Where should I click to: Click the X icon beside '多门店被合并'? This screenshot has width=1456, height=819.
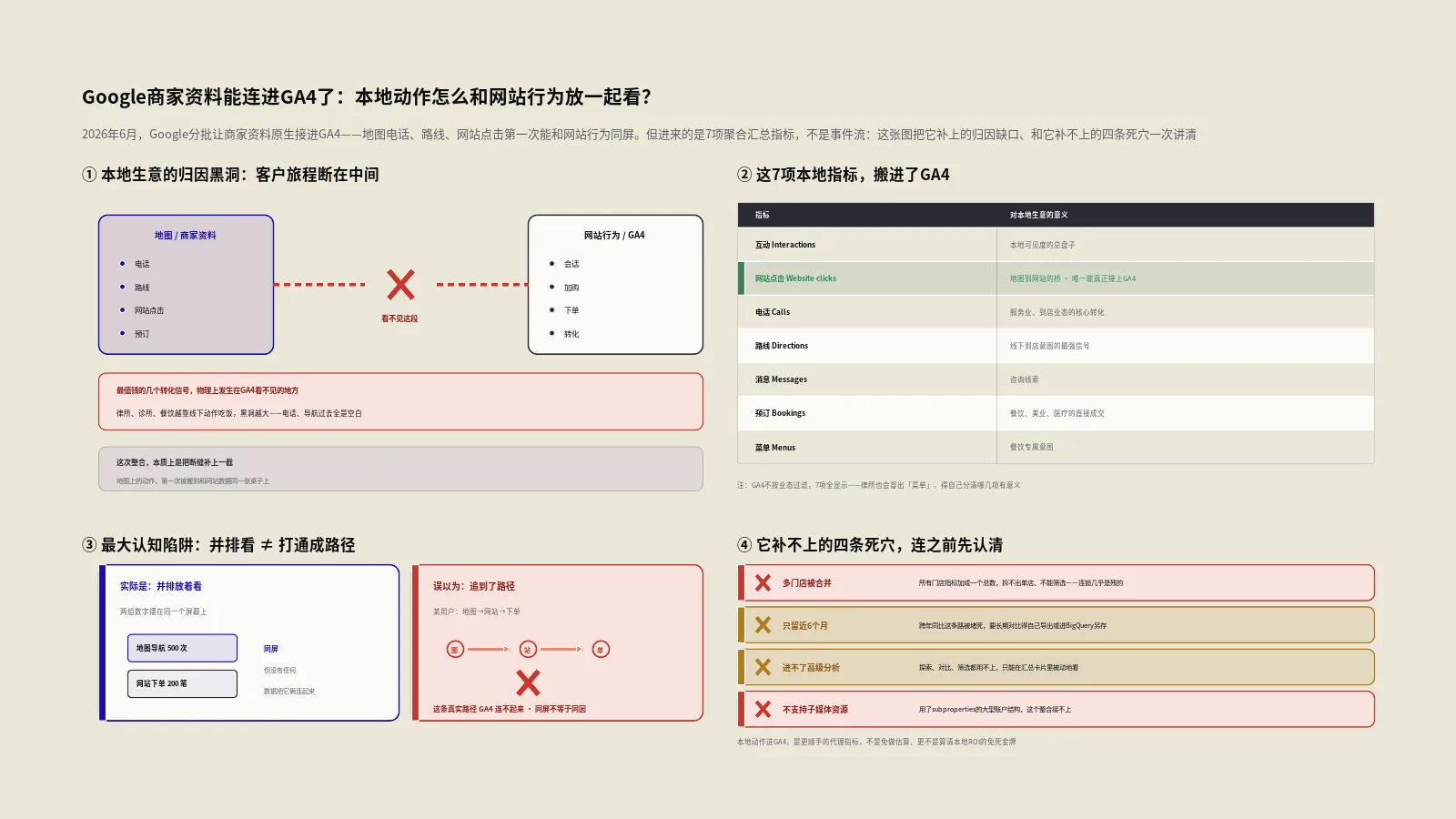pos(763,583)
